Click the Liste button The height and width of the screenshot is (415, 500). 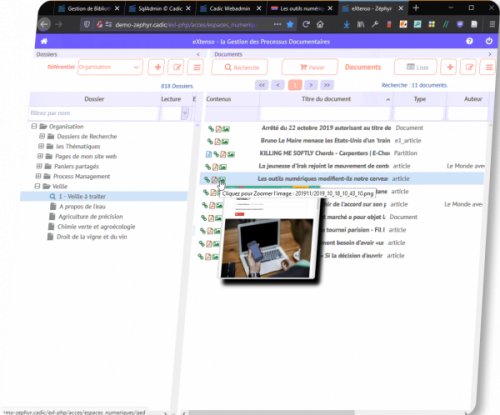[x=416, y=67]
